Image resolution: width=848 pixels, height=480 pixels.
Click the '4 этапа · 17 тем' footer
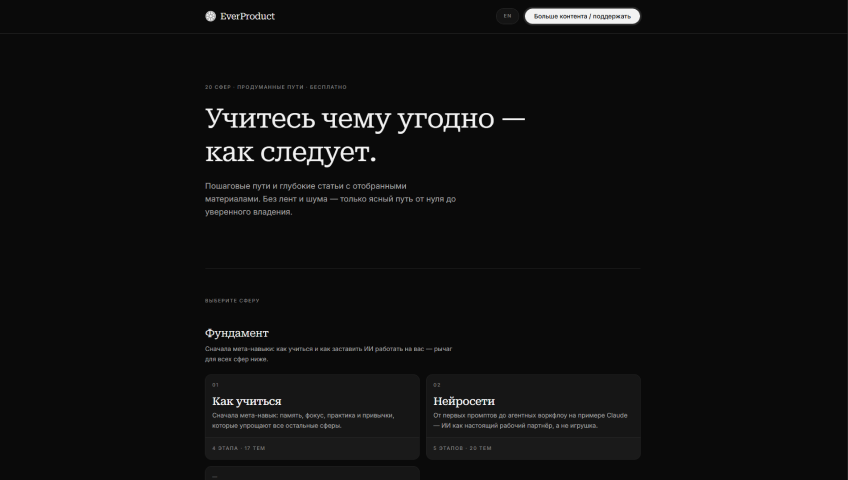coord(238,448)
